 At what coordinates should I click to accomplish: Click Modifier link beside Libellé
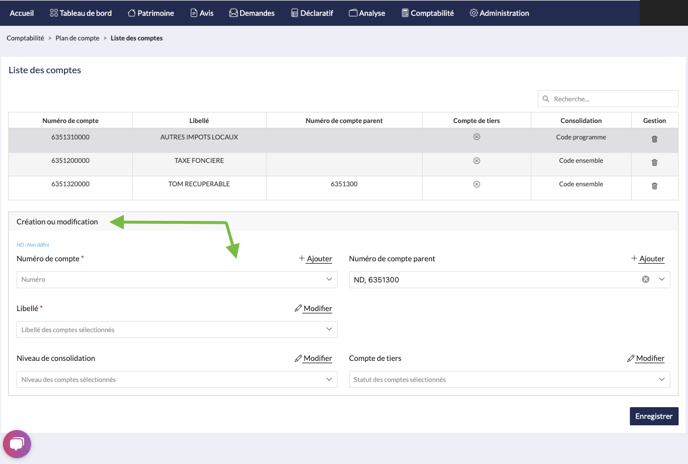click(x=313, y=309)
